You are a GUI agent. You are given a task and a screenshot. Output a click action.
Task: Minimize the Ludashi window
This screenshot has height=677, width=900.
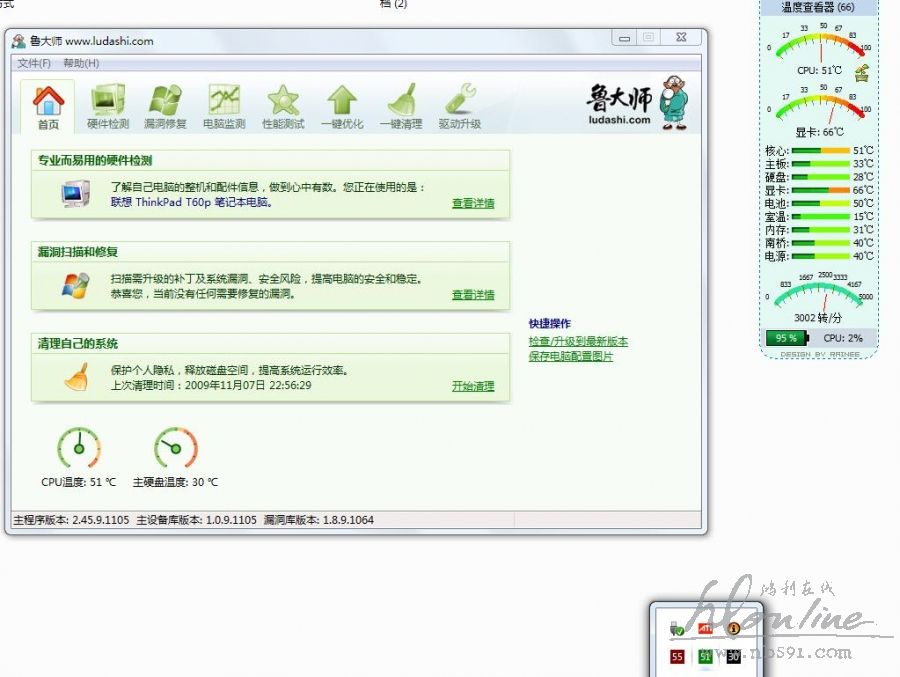tap(624, 38)
